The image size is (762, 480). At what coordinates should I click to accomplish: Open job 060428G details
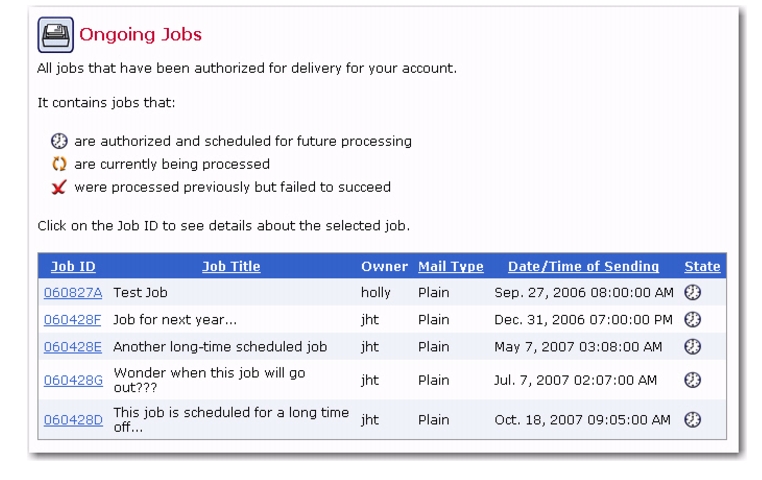click(73, 380)
